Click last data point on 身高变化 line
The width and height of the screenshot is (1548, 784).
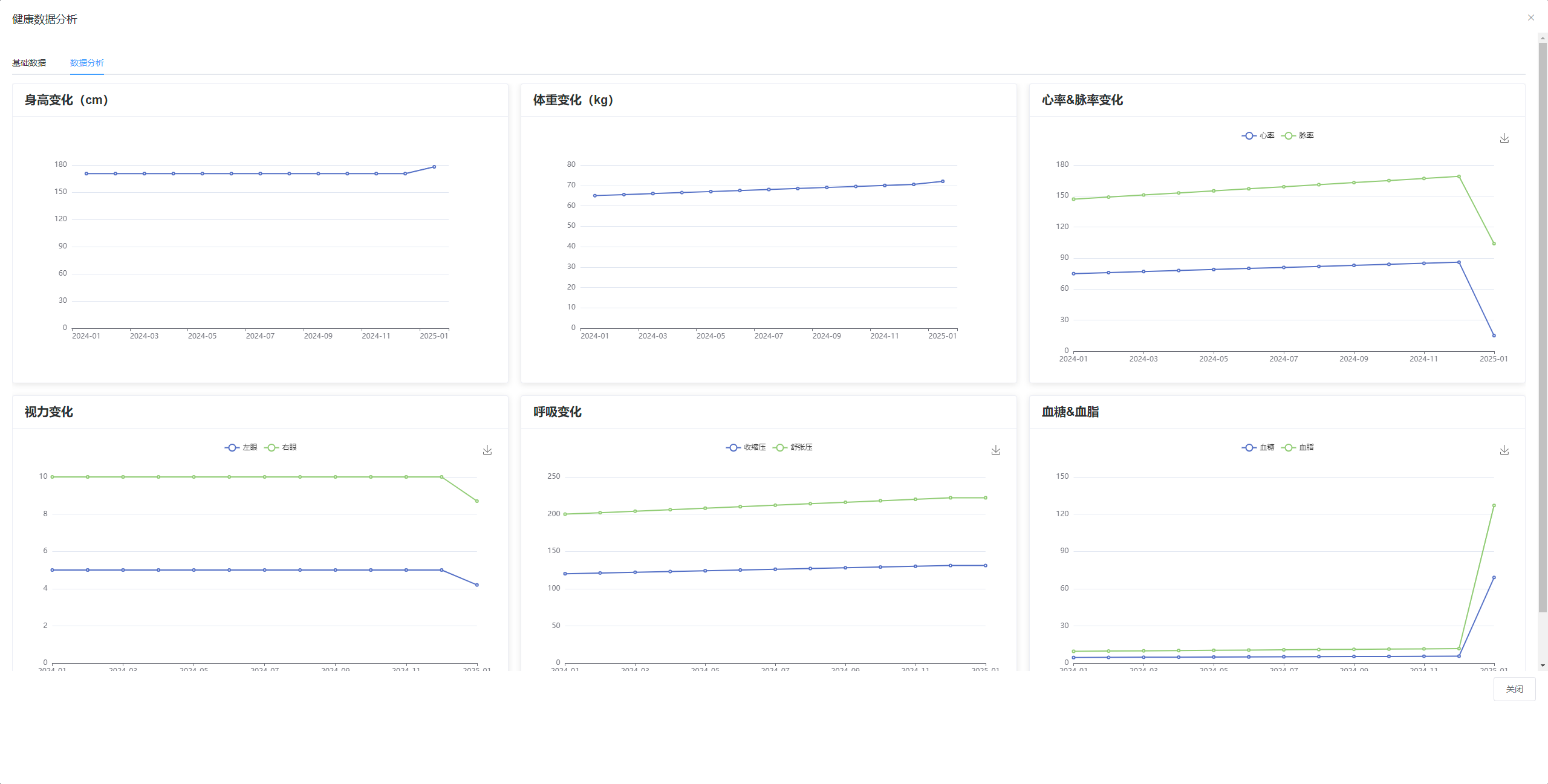[434, 167]
